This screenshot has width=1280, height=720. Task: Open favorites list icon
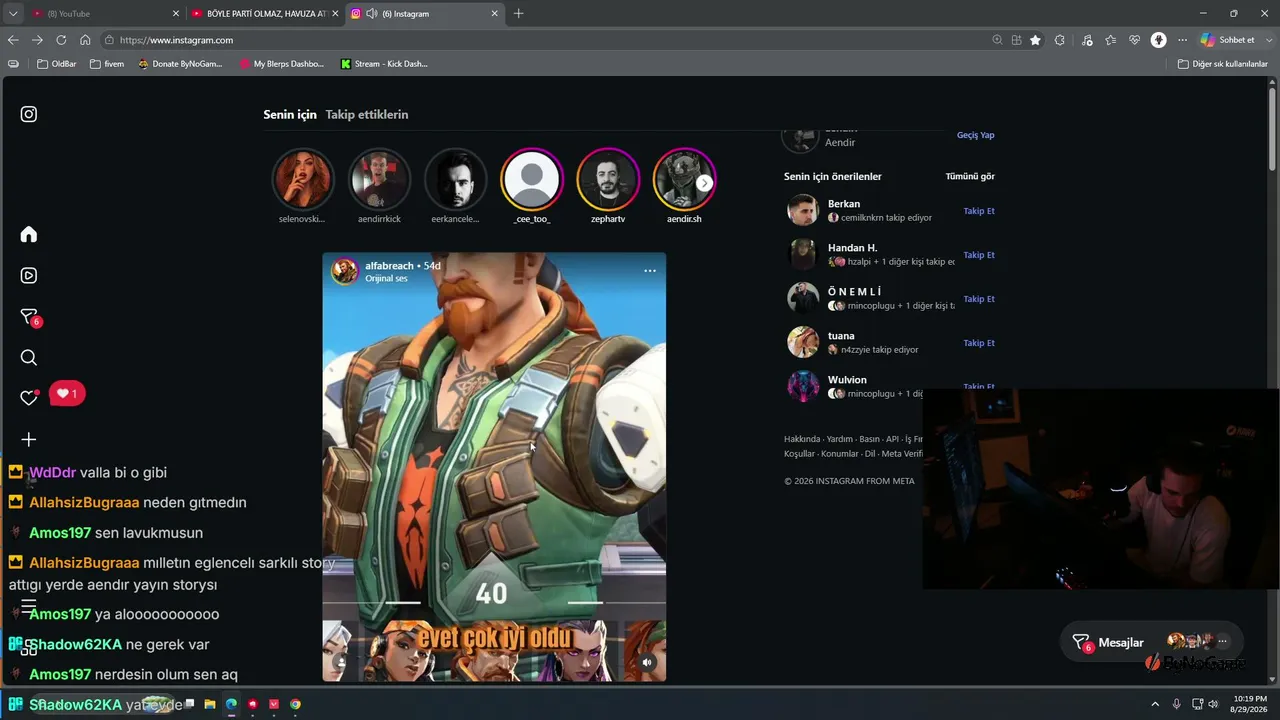[1111, 40]
